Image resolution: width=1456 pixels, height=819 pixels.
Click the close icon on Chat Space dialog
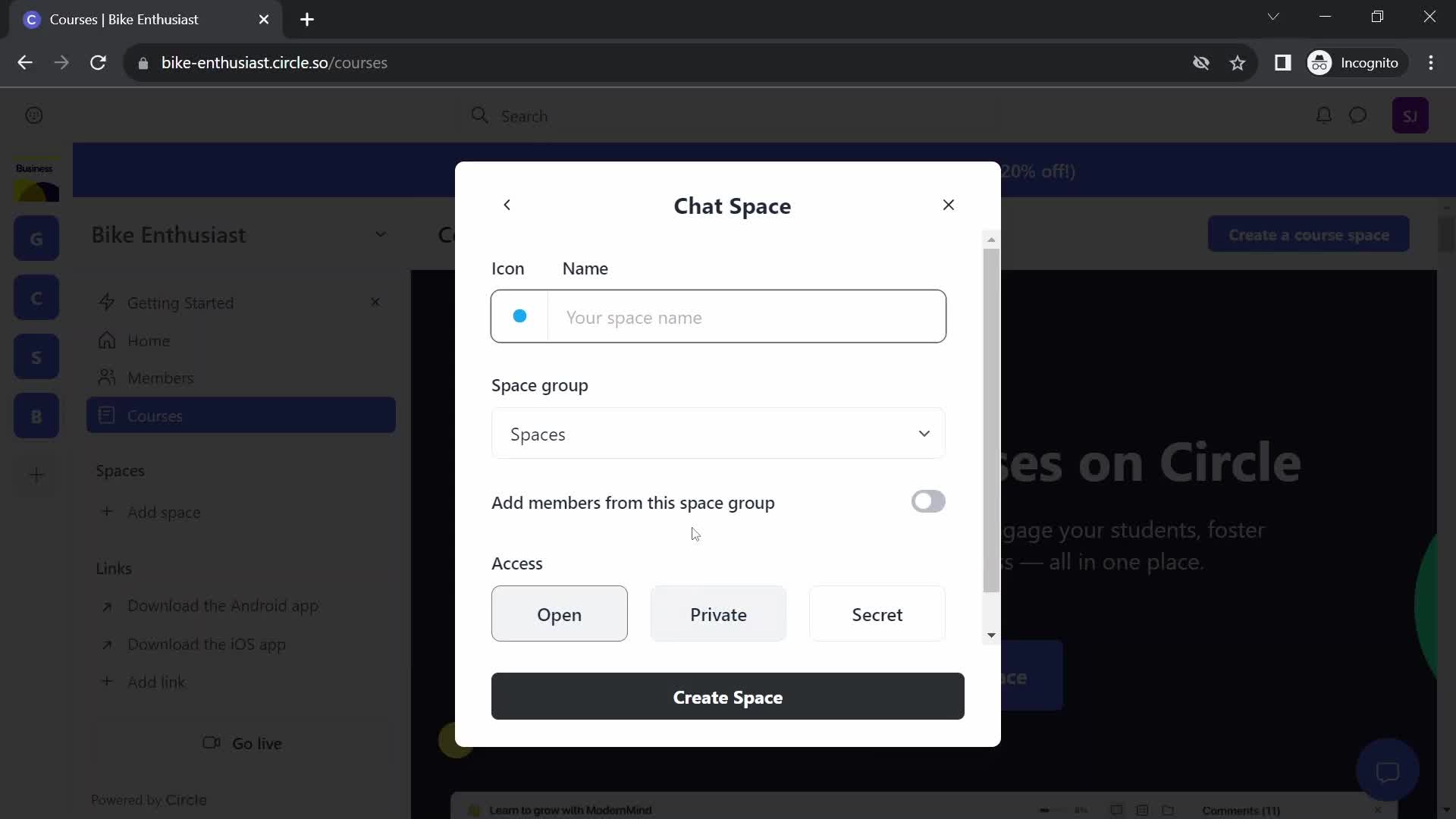(x=948, y=204)
